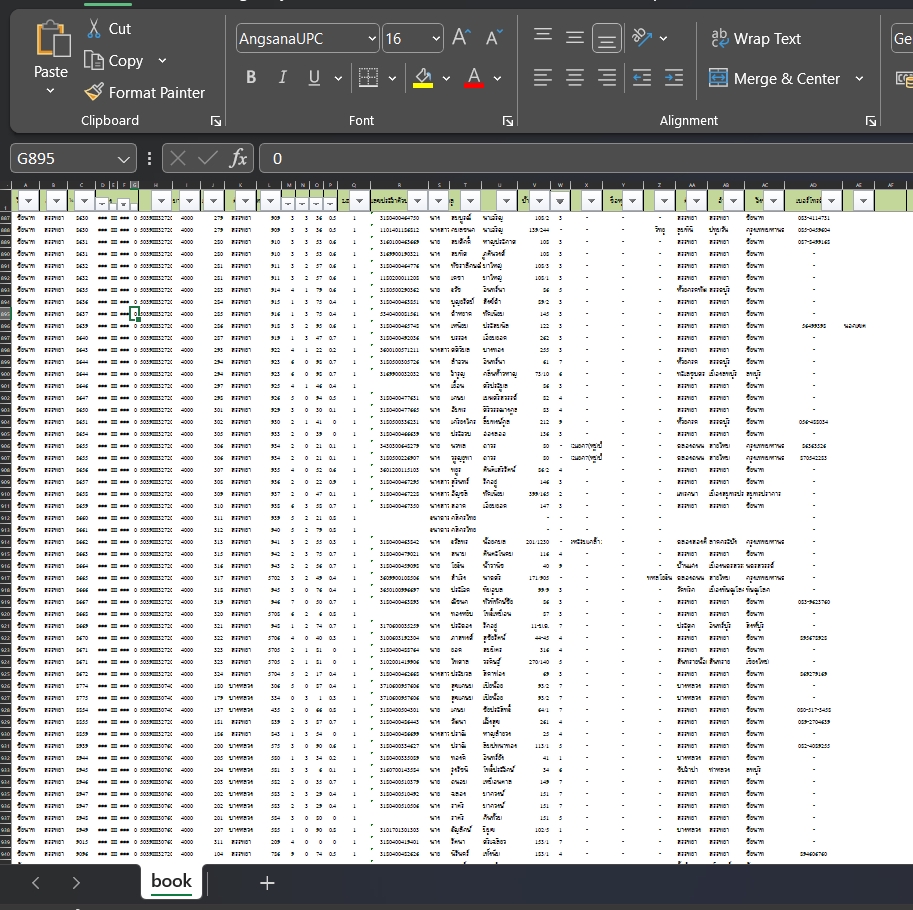Open the filter dropdown in column W
The image size is (913, 910).
(560, 201)
